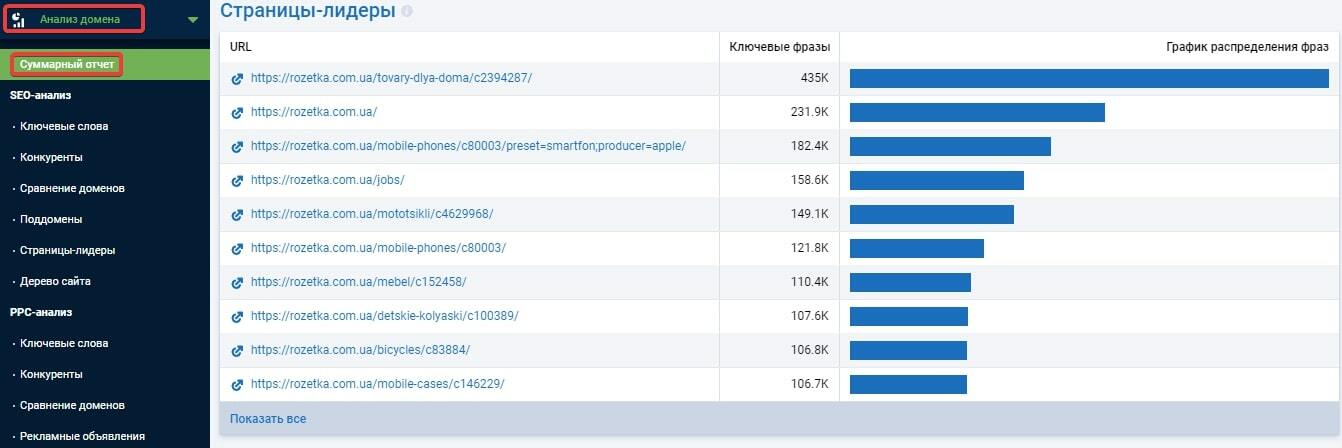1342x448 pixels.
Task: Open external link icon for mebel URL
Action: (x=237, y=282)
